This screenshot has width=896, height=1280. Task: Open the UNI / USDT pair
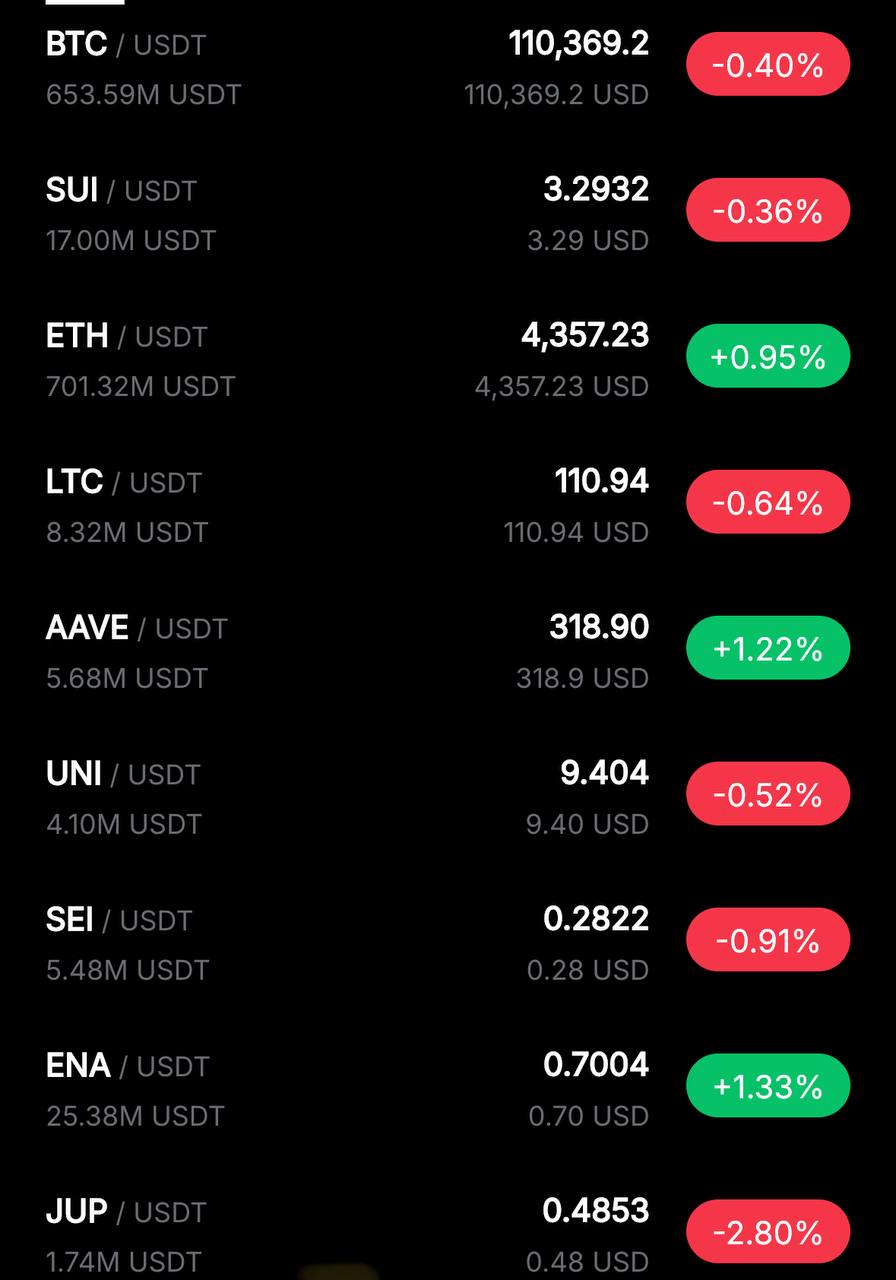pos(448,798)
